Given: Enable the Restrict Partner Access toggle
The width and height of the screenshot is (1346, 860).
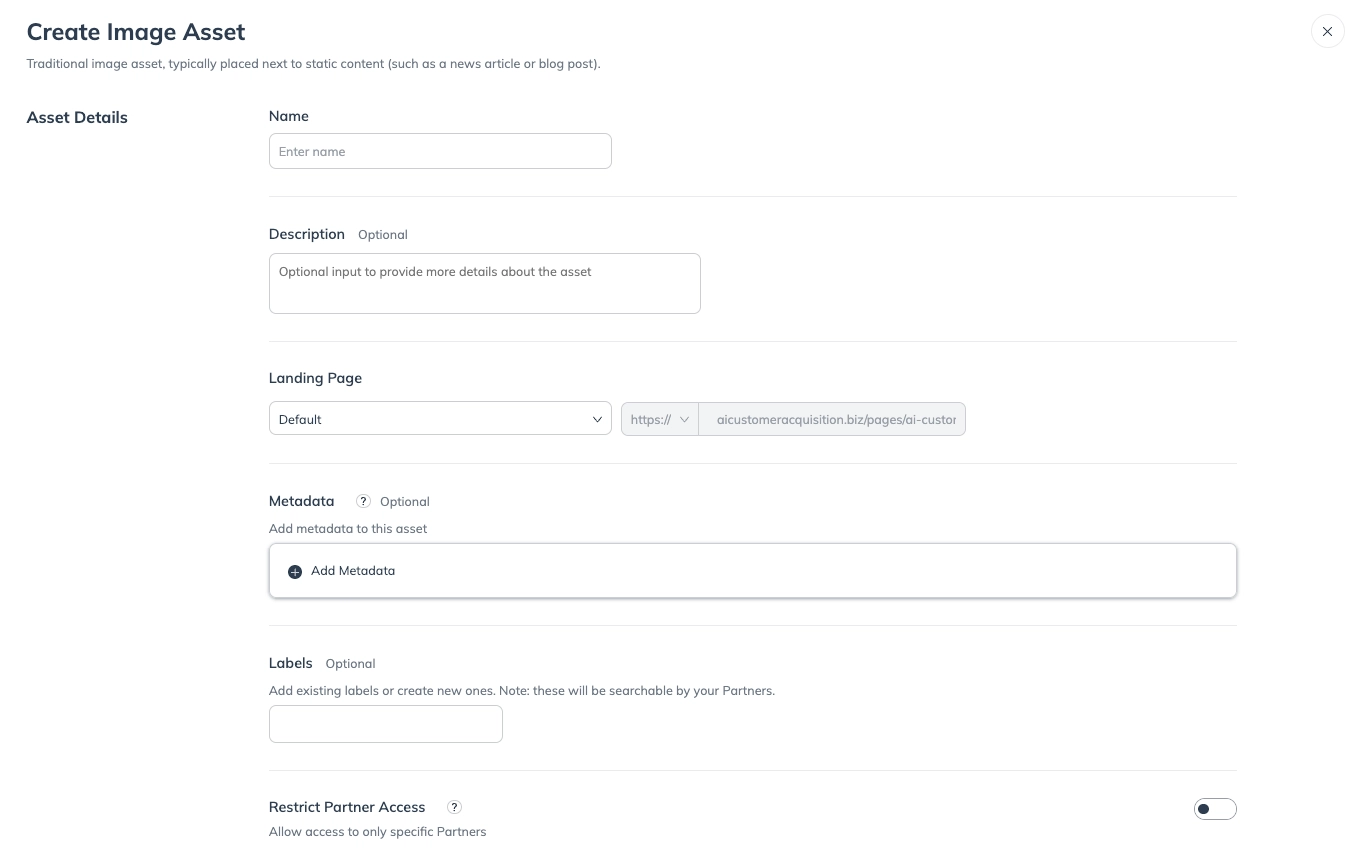Looking at the screenshot, I should [x=1214, y=809].
